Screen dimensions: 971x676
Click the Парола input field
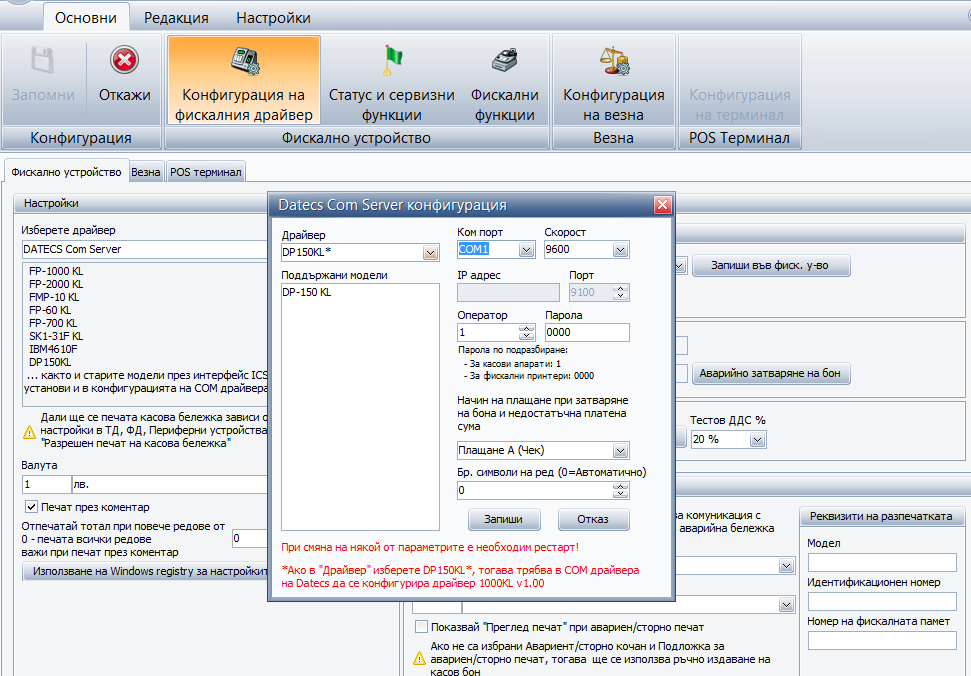click(x=586, y=332)
